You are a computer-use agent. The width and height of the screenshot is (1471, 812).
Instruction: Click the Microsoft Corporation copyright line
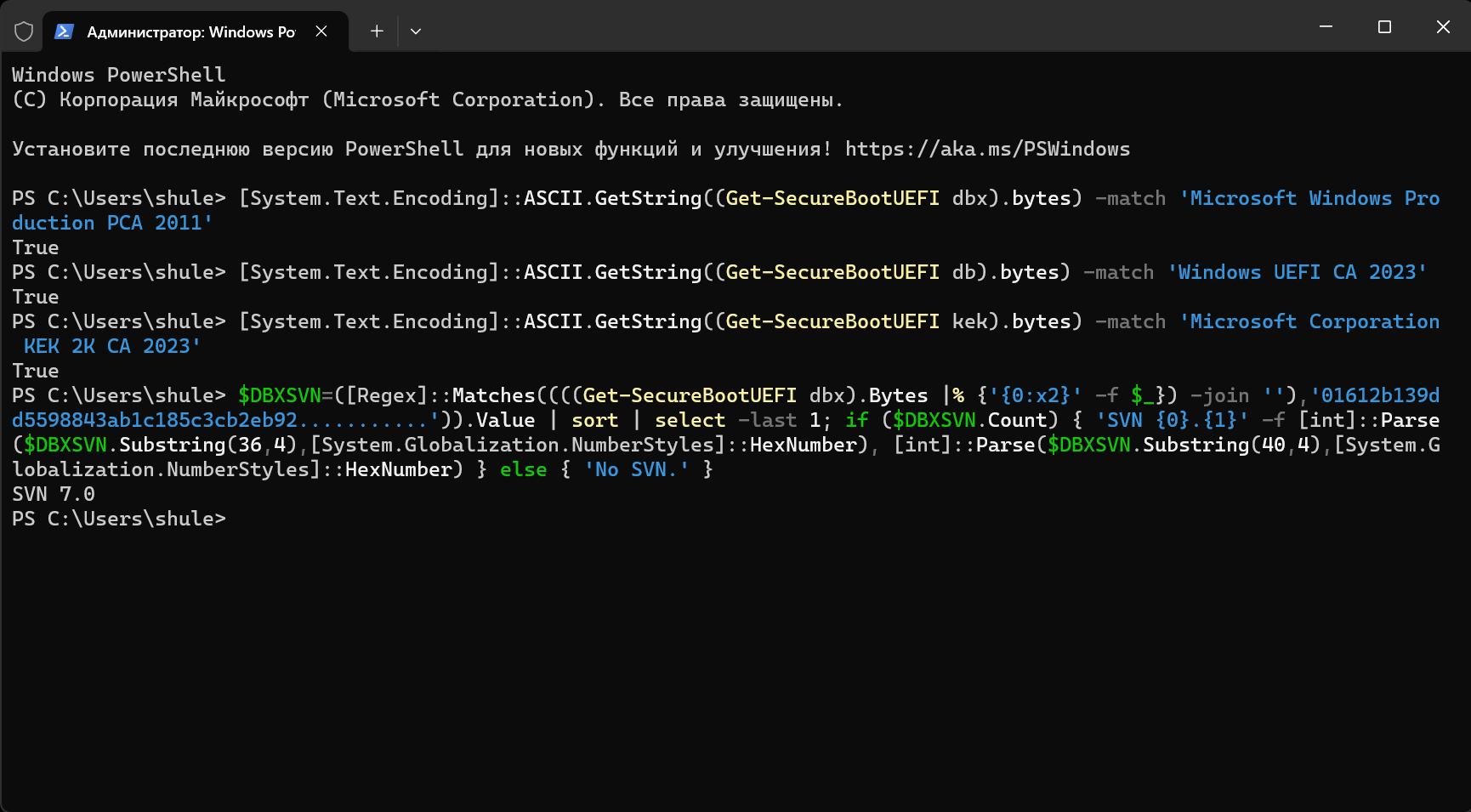point(427,99)
